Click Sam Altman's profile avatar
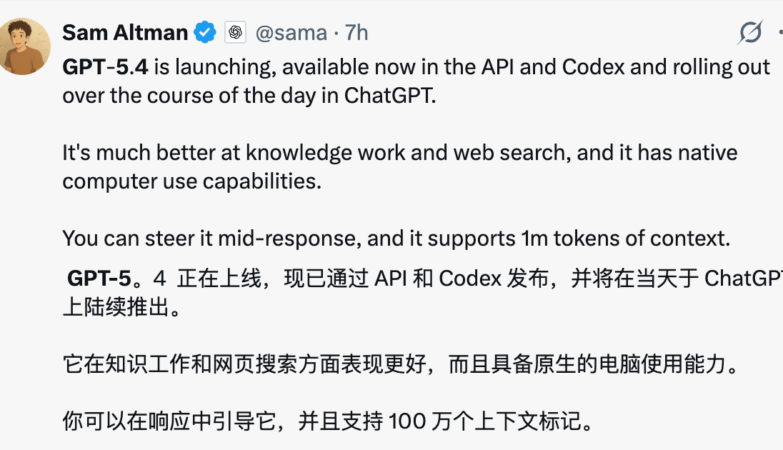Viewport: 783px width, 450px height. click(25, 46)
